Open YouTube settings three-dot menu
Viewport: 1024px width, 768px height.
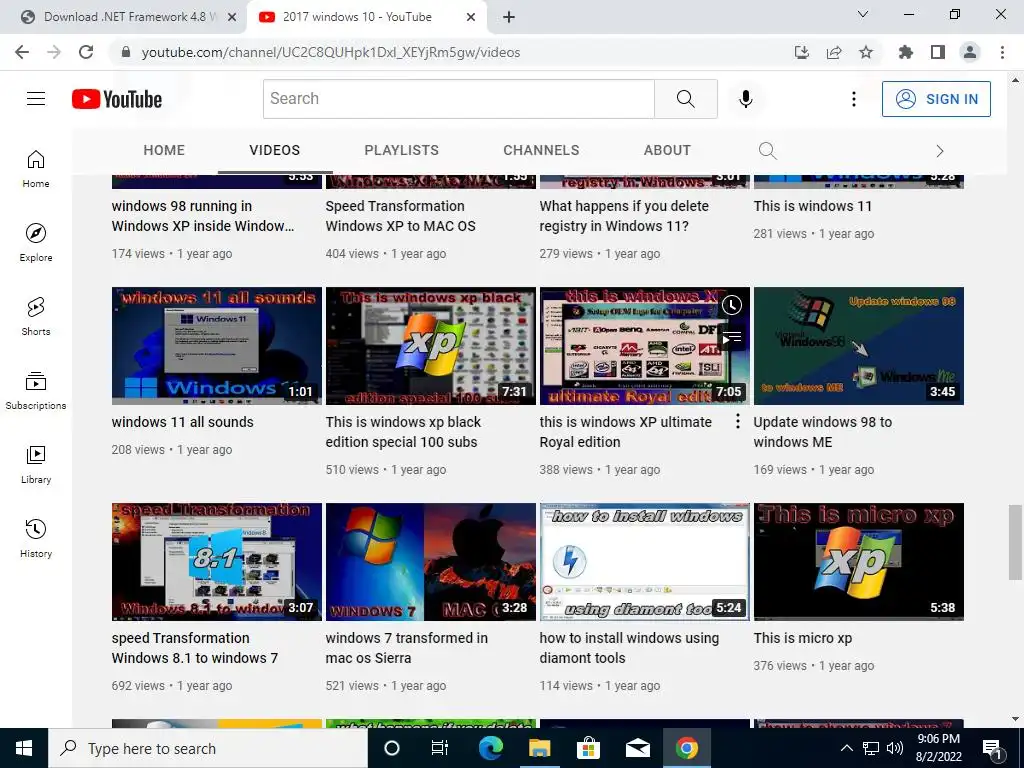tap(854, 99)
